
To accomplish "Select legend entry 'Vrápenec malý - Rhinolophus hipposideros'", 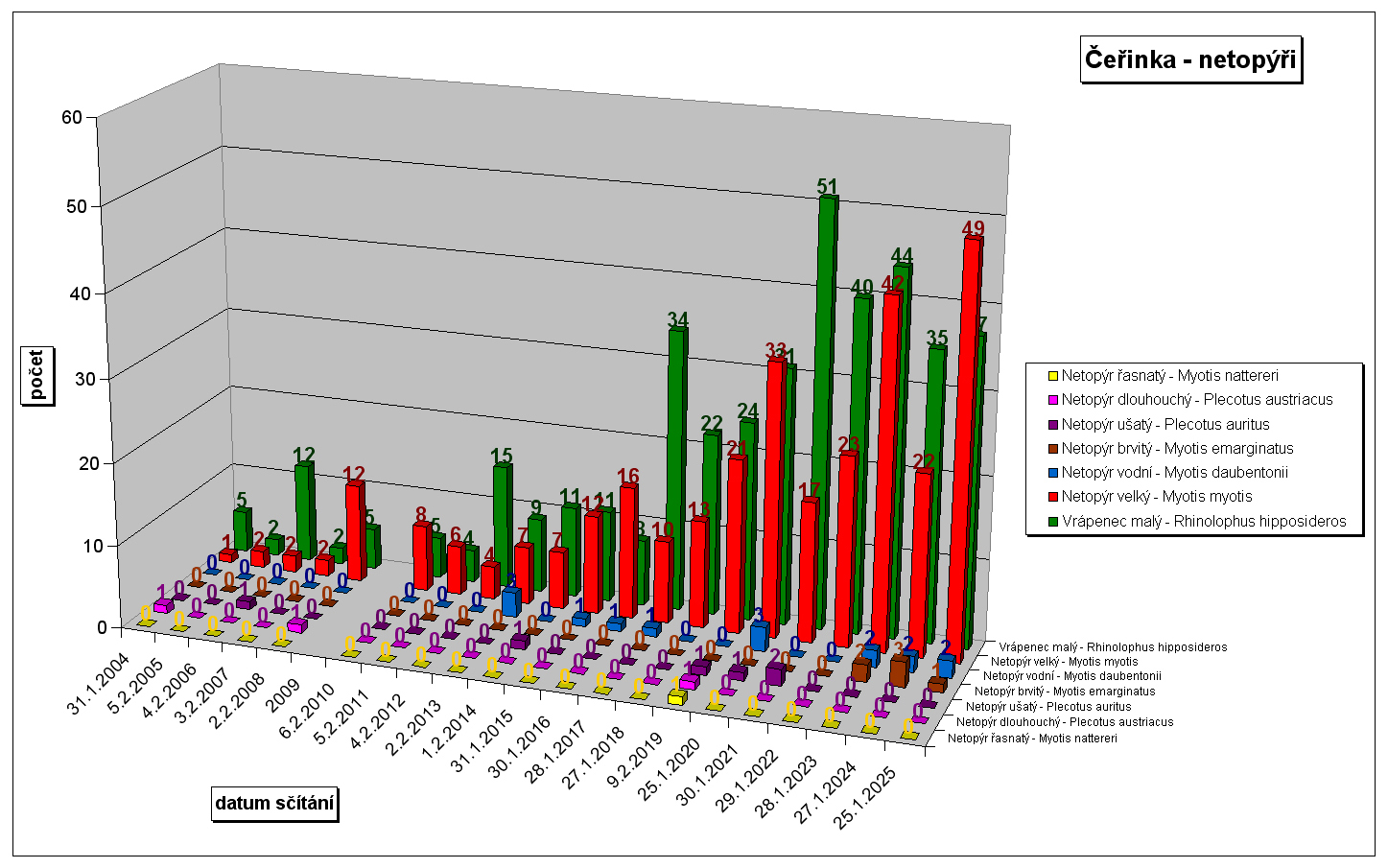I will click(x=1204, y=522).
